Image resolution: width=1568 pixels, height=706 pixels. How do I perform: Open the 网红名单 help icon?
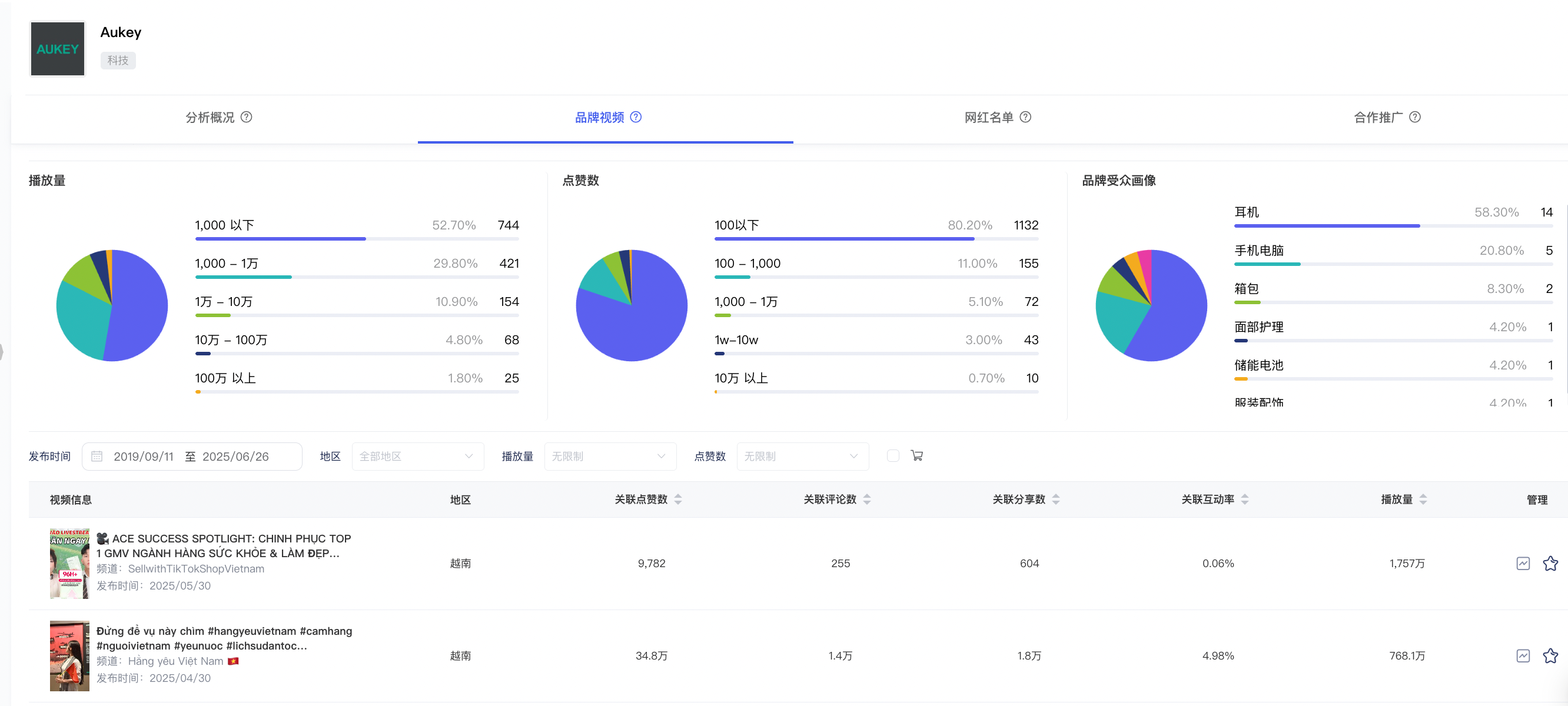1026,118
